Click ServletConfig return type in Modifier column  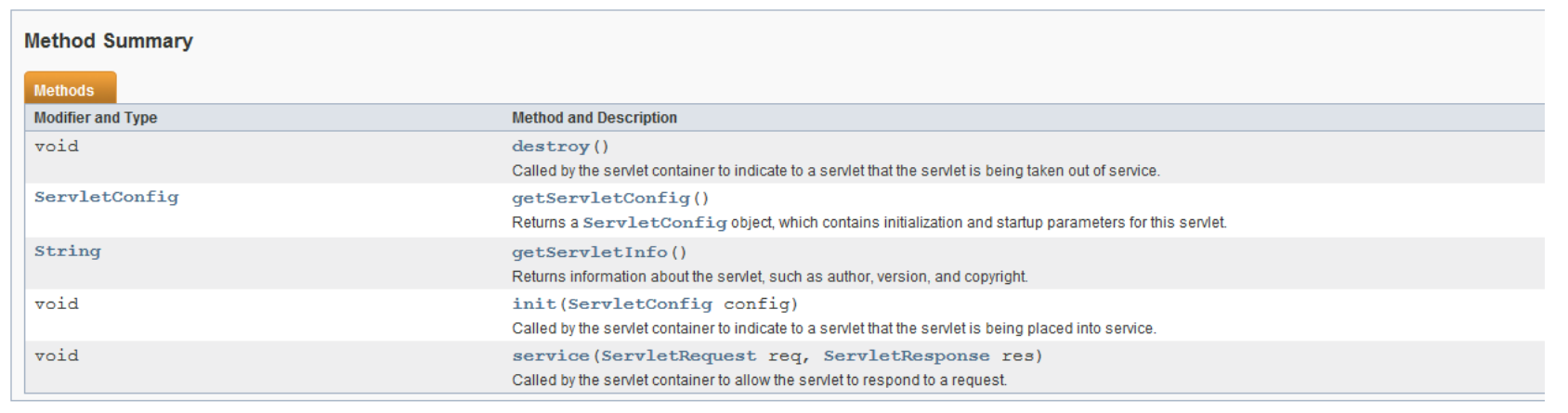tap(106, 197)
